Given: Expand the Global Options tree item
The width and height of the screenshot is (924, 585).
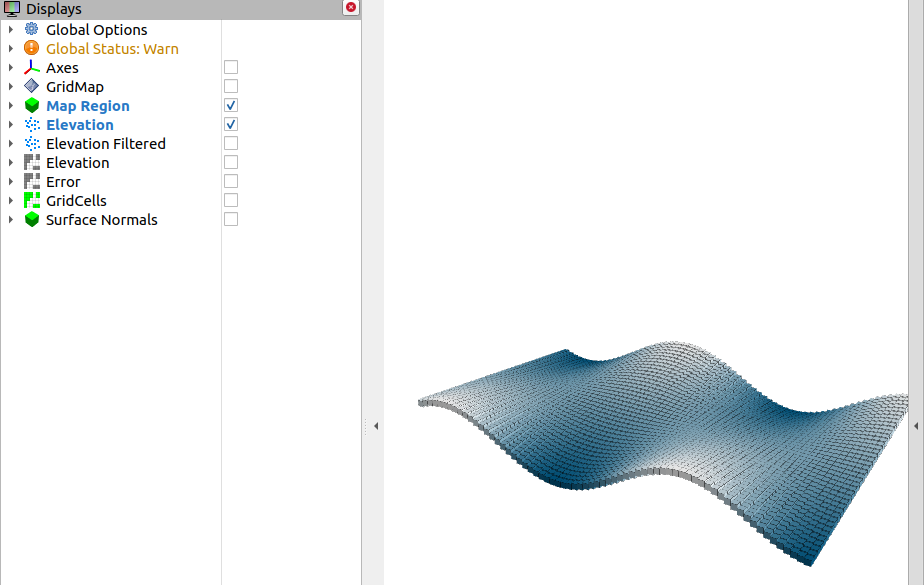Looking at the screenshot, I should pos(10,29).
